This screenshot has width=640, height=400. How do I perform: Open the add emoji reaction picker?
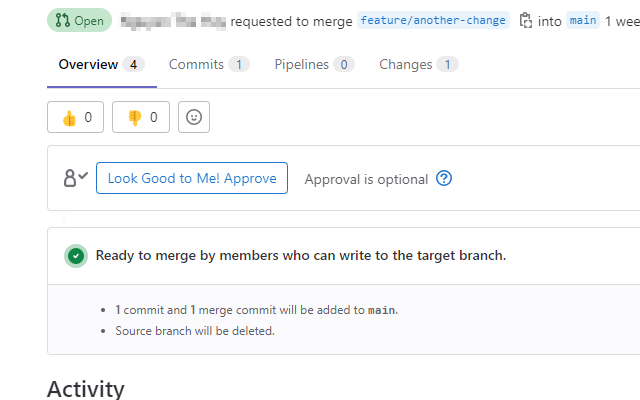point(194,117)
